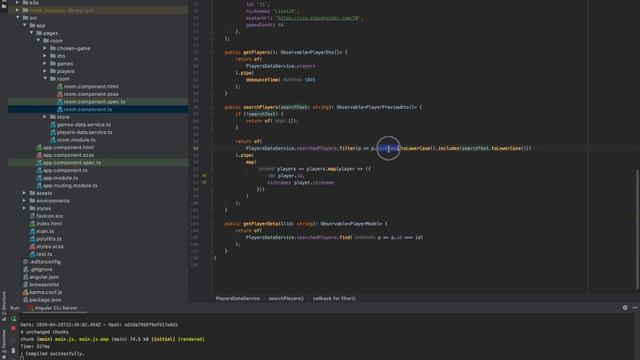Click the index.html file icon
640x360 pixels.
tap(32, 224)
